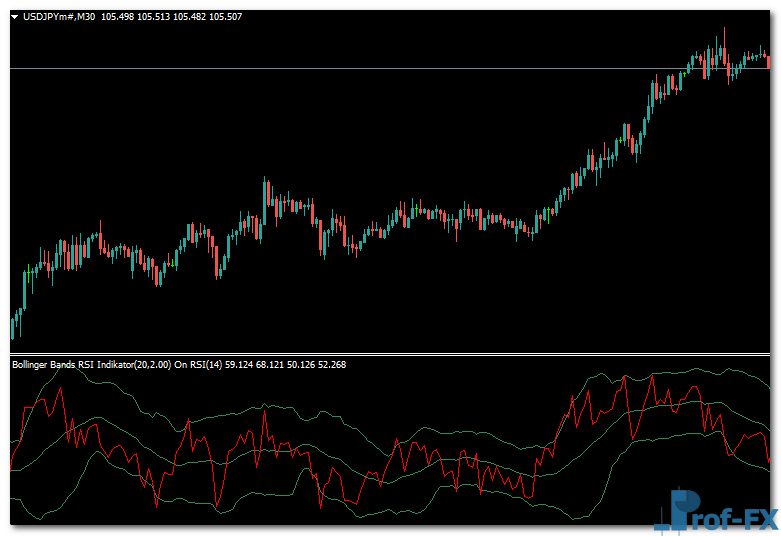Click the first candlestick at the far left

click(12, 327)
